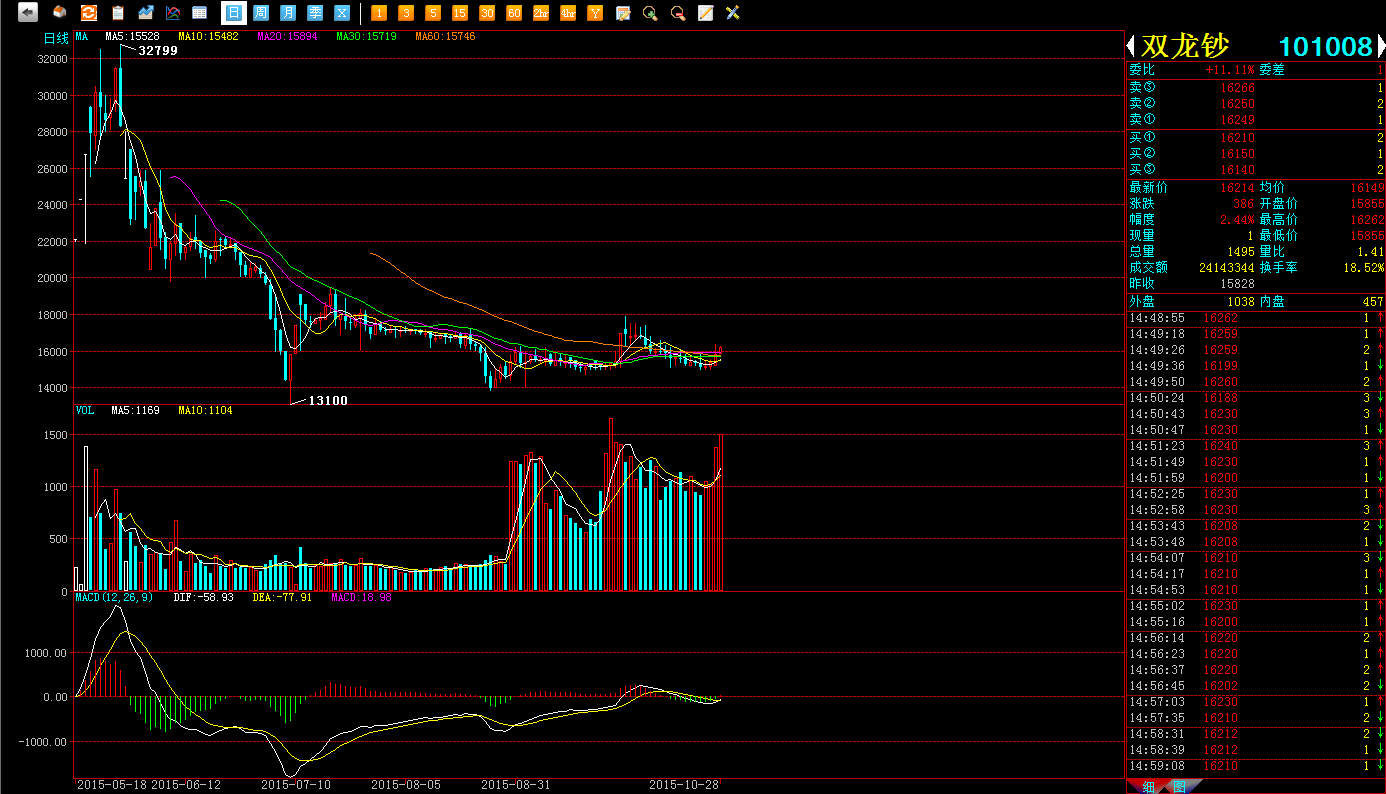Click the back arrow toolbar button
Screen dimensions: 1386x794
click(28, 13)
